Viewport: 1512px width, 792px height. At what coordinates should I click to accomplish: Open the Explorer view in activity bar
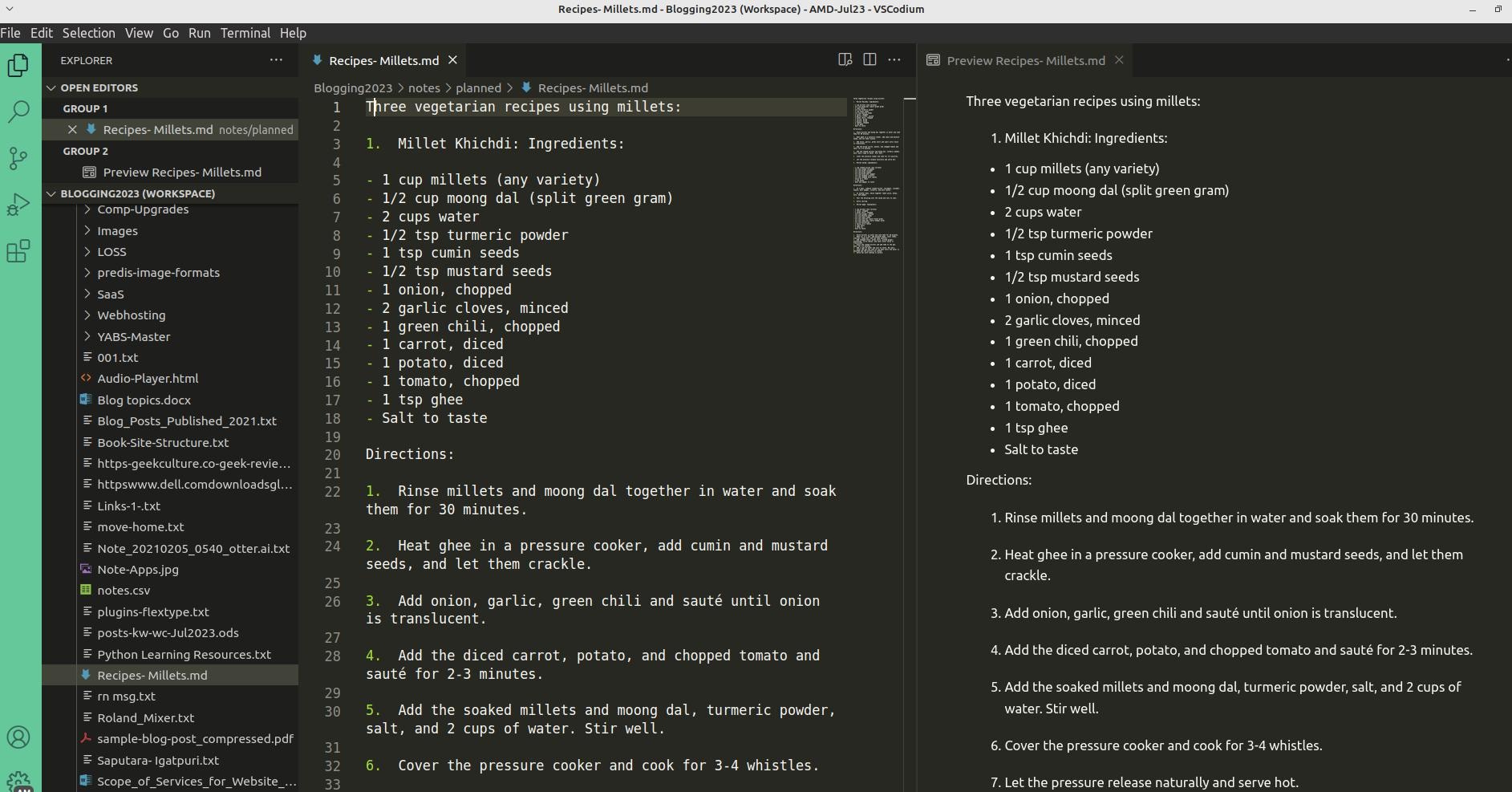click(18, 65)
